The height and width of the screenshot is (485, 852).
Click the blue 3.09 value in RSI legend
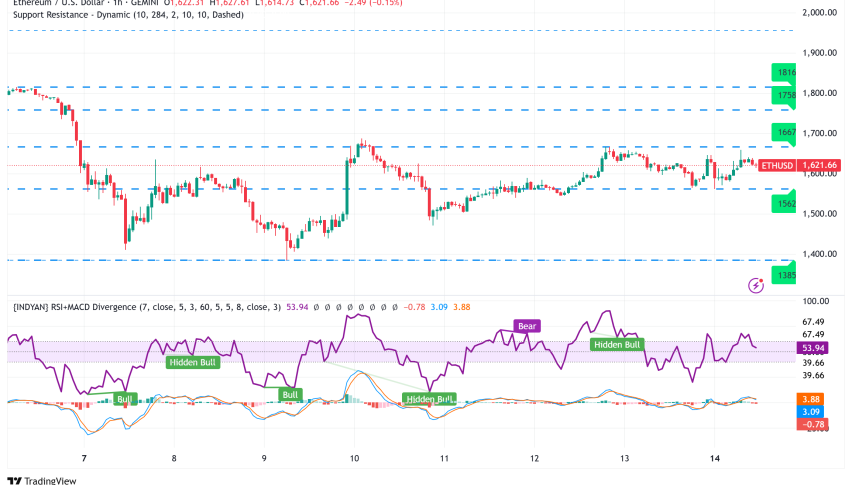click(439, 307)
